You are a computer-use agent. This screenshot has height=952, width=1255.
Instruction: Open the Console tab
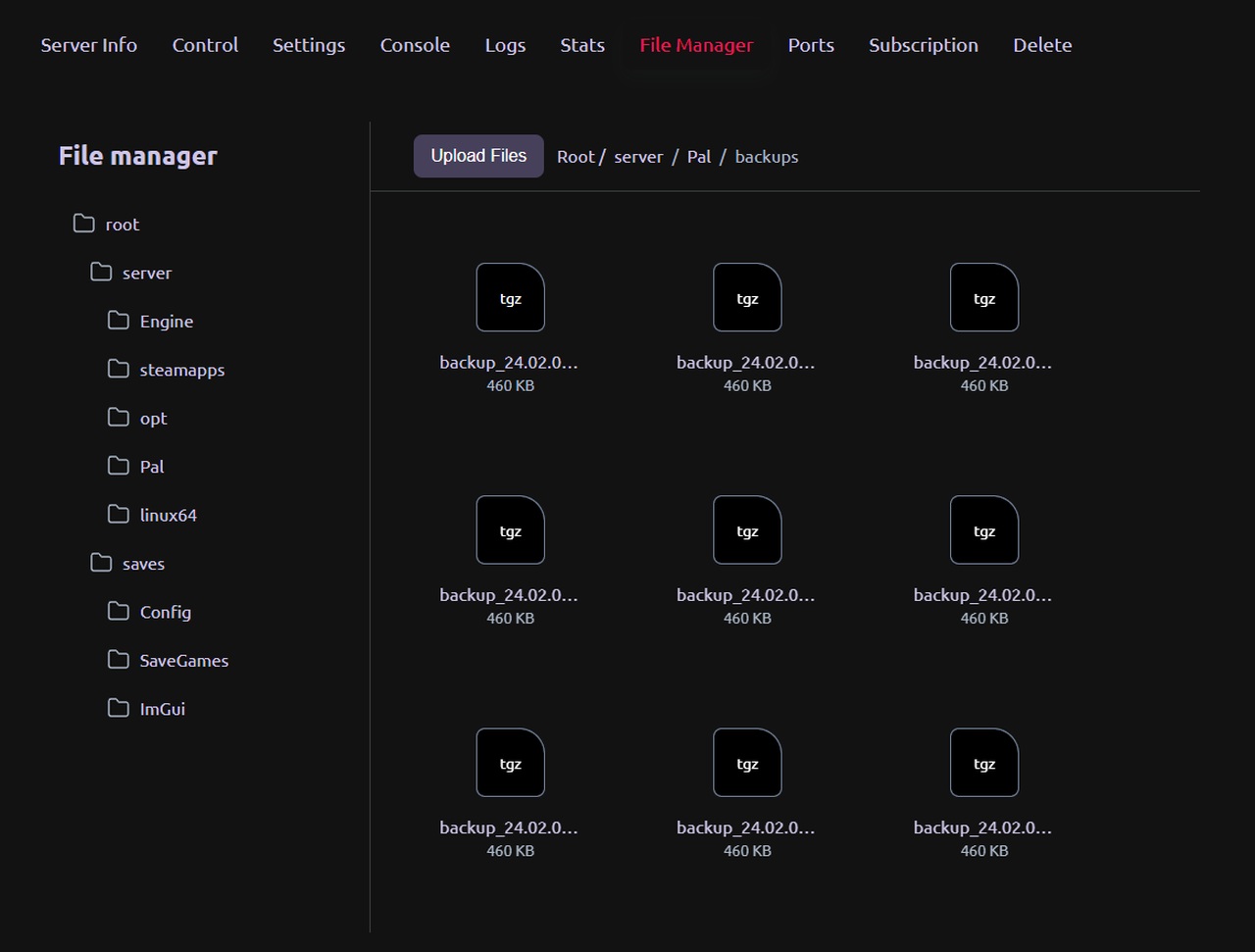pyautogui.click(x=415, y=45)
